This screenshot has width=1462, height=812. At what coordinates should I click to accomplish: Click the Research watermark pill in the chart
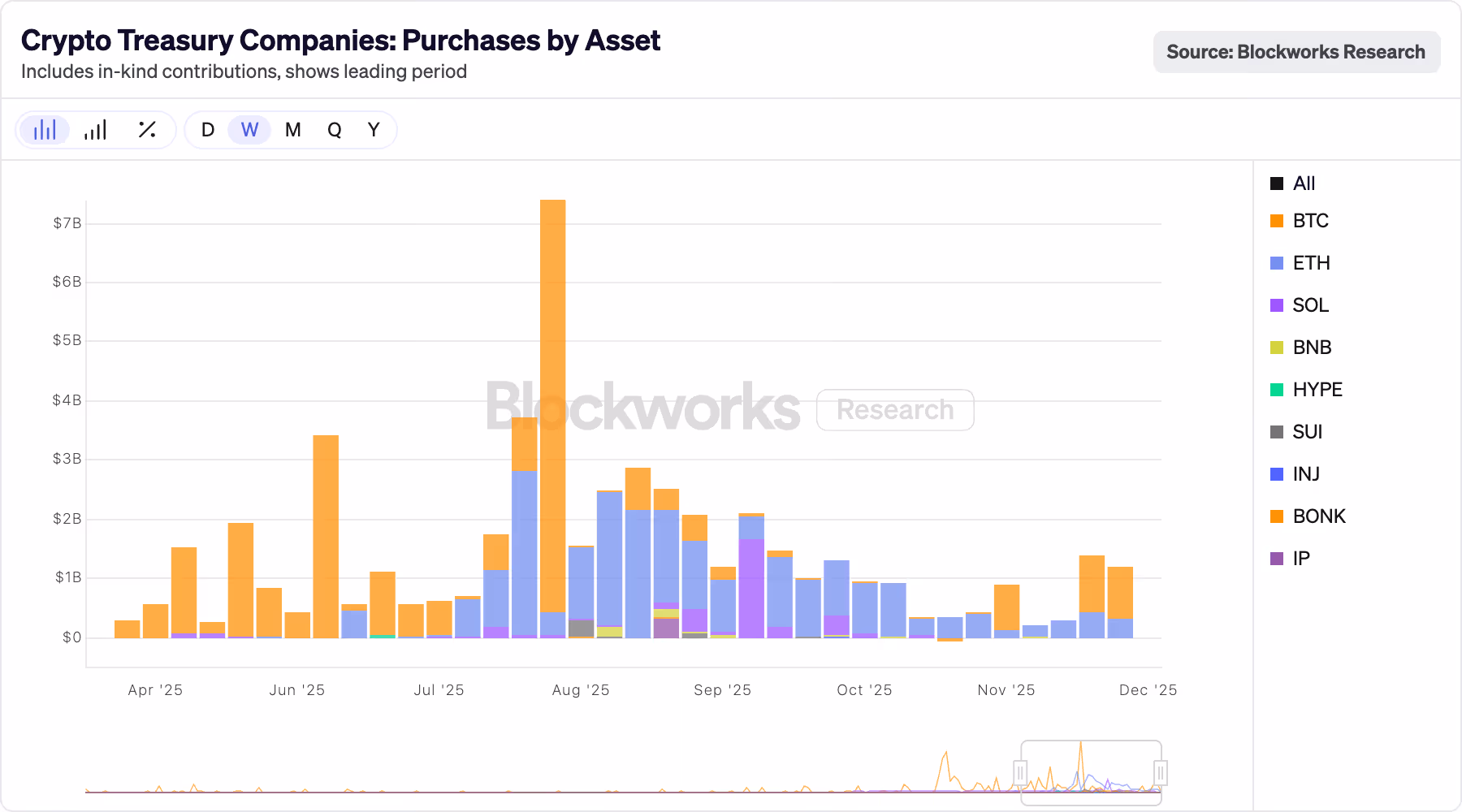(895, 410)
